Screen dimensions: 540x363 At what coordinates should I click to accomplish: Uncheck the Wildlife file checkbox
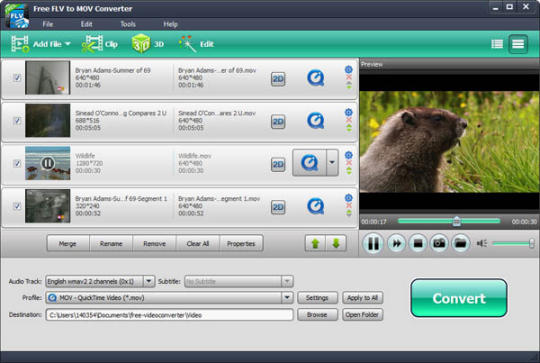17,163
